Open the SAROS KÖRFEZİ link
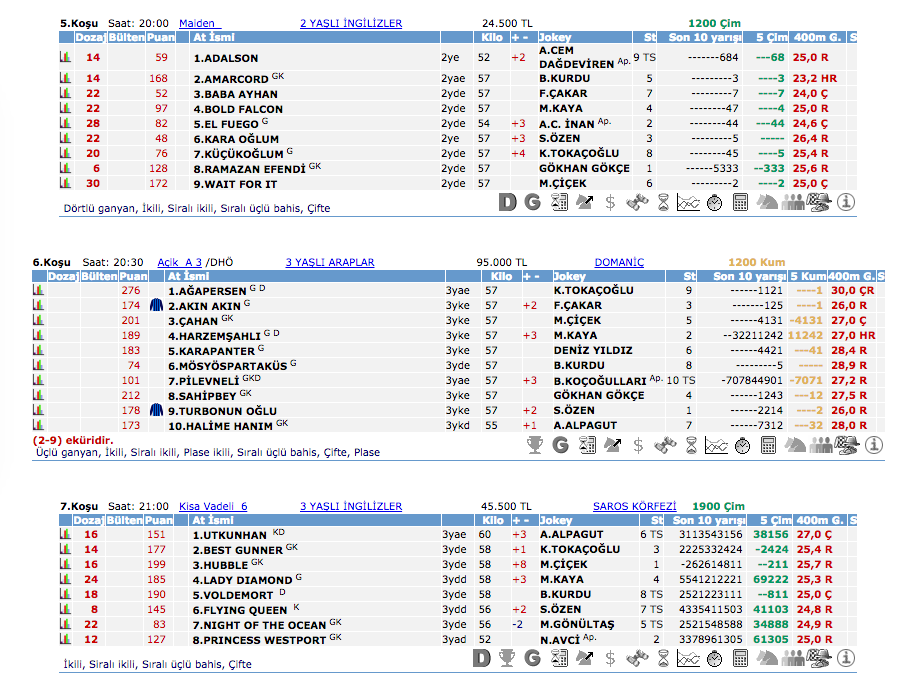 tap(634, 507)
